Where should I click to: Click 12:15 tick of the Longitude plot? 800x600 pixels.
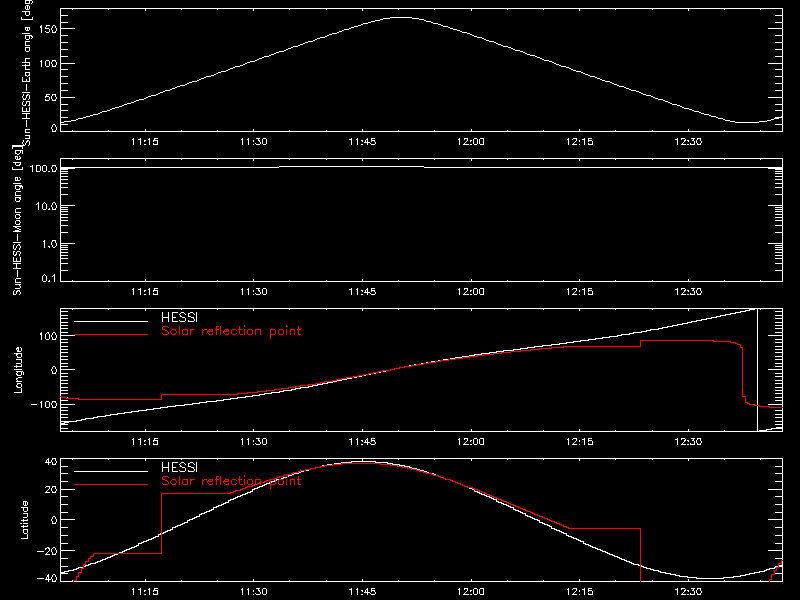pos(580,442)
